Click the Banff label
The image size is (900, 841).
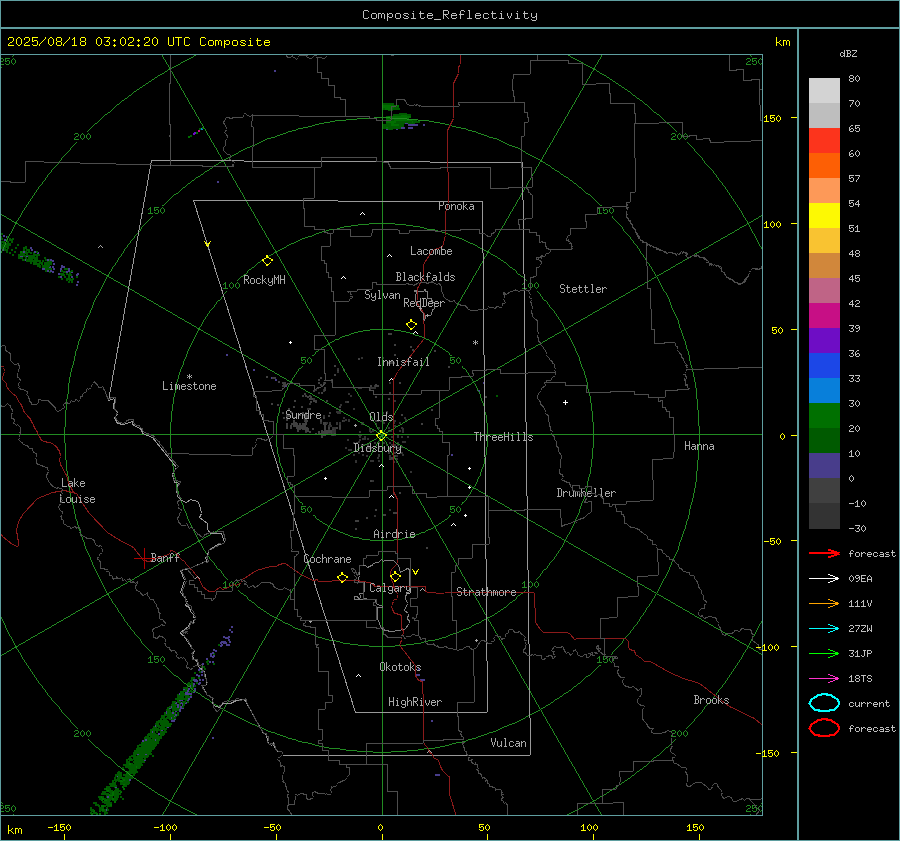click(165, 557)
